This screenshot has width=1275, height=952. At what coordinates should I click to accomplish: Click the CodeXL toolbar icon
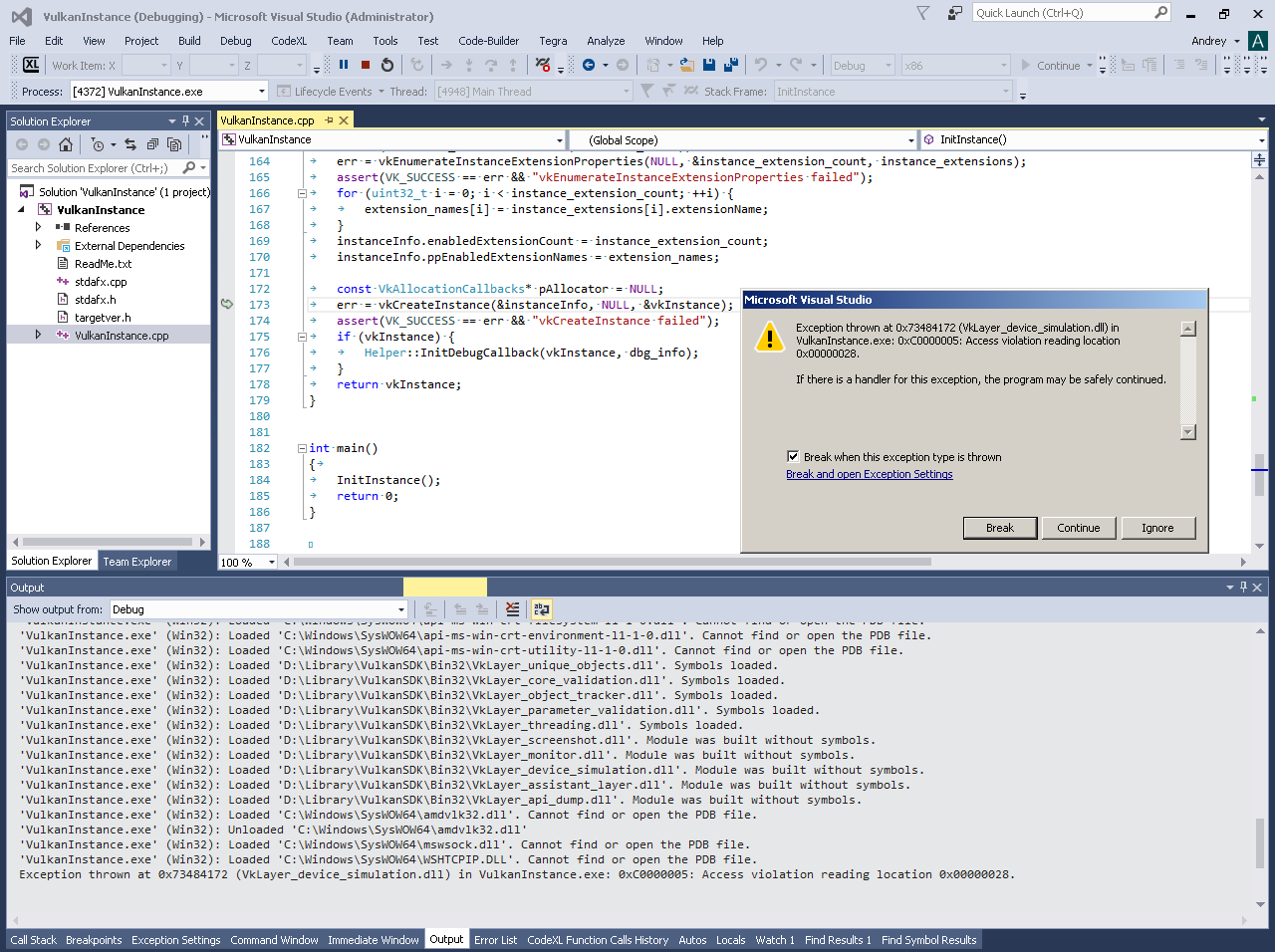pos(31,65)
